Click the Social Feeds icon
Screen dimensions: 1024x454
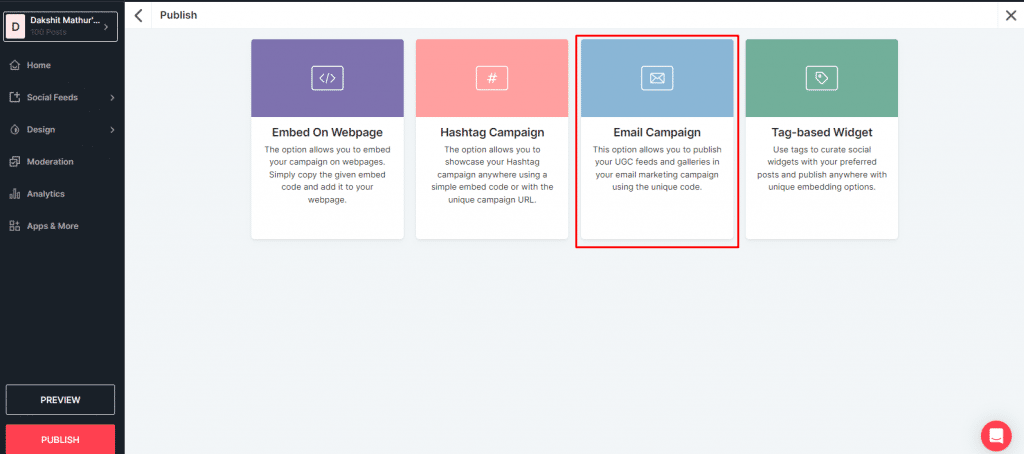pyautogui.click(x=15, y=97)
